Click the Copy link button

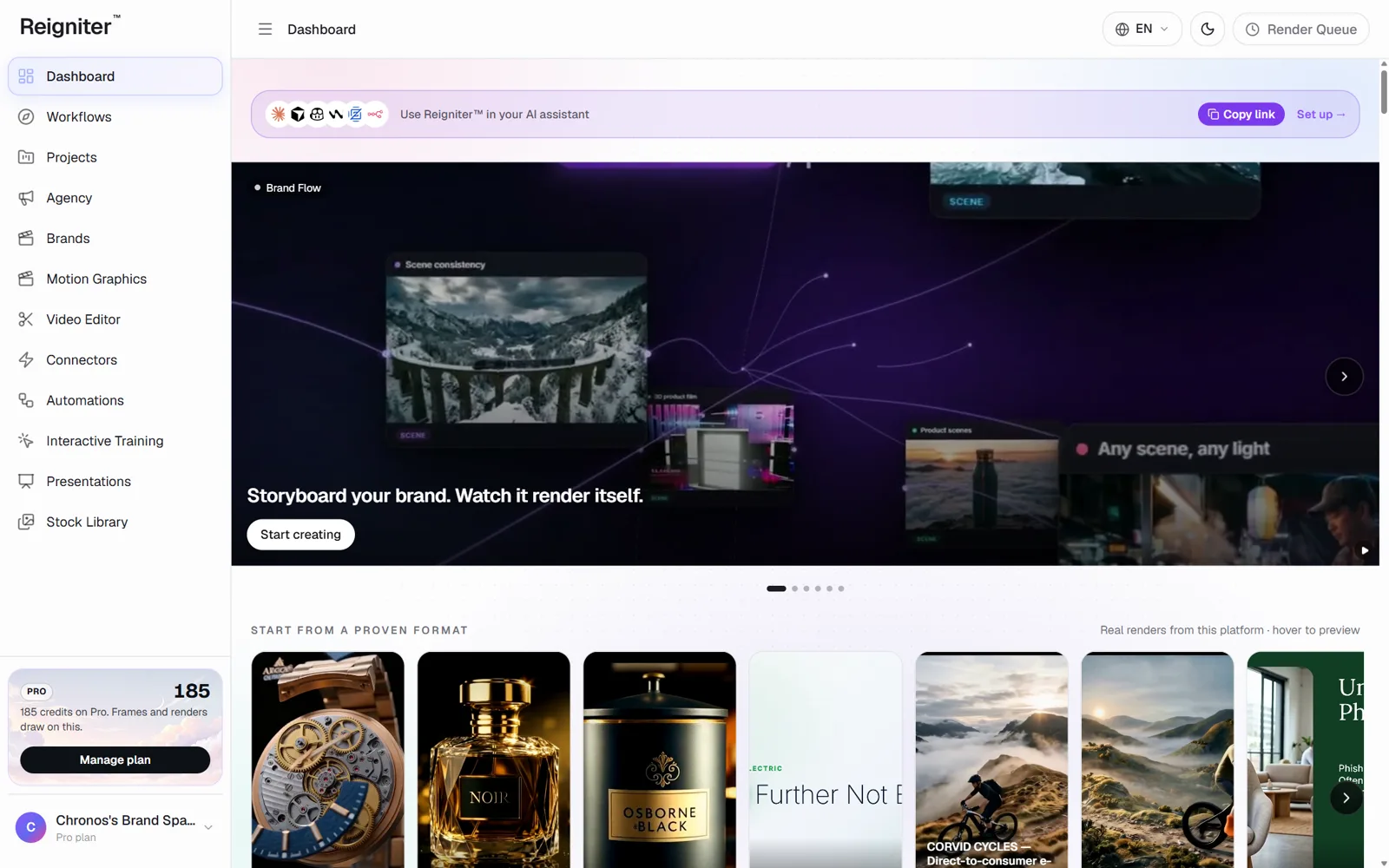tap(1241, 115)
